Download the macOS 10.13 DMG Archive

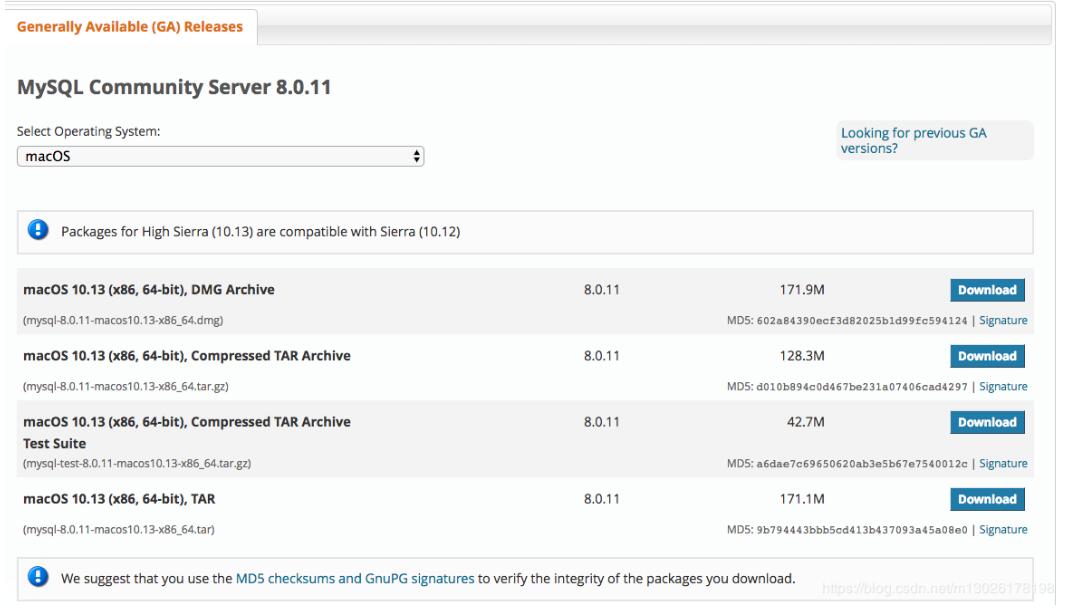click(987, 290)
